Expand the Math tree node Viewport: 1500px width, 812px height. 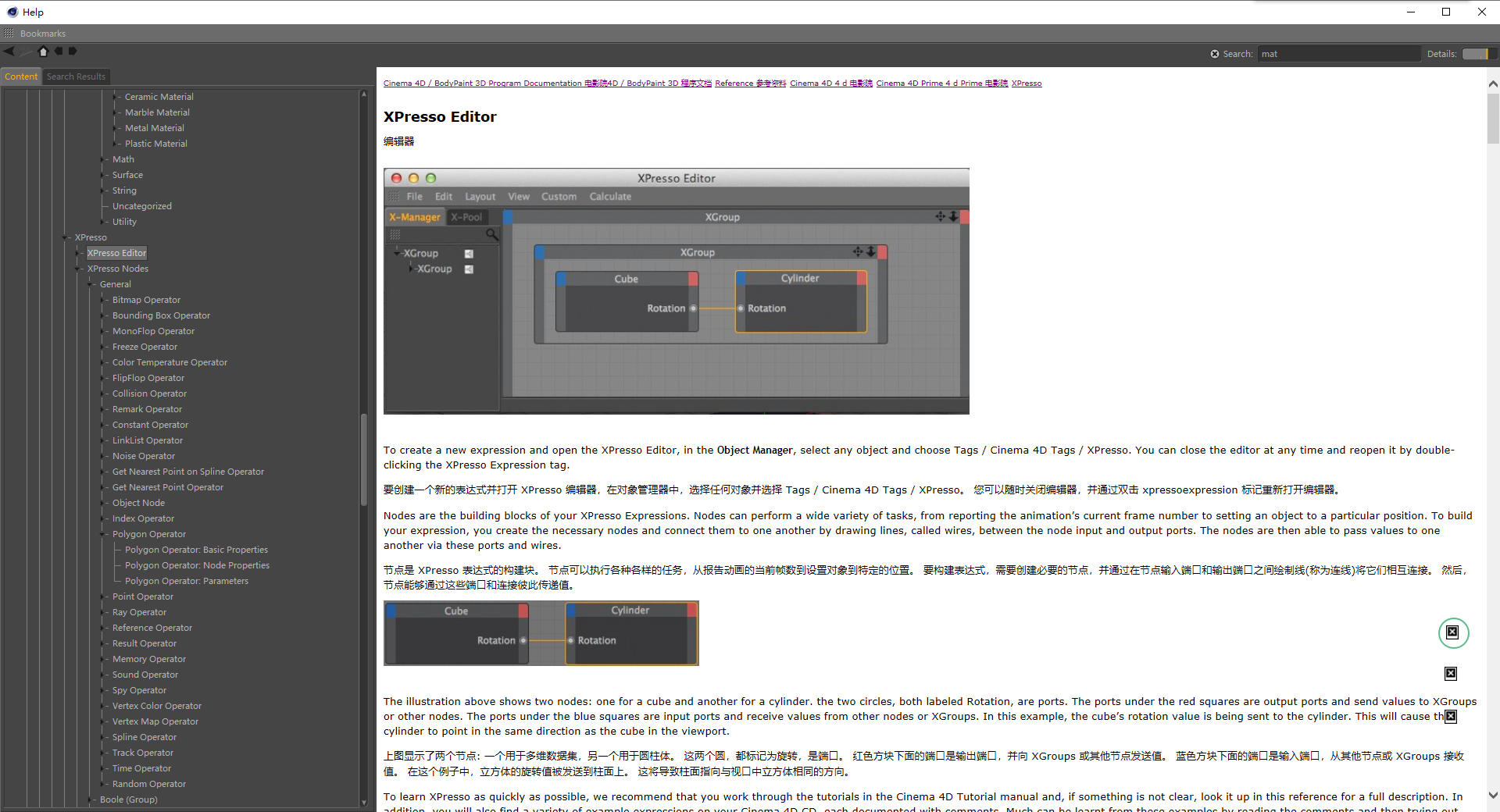click(102, 159)
